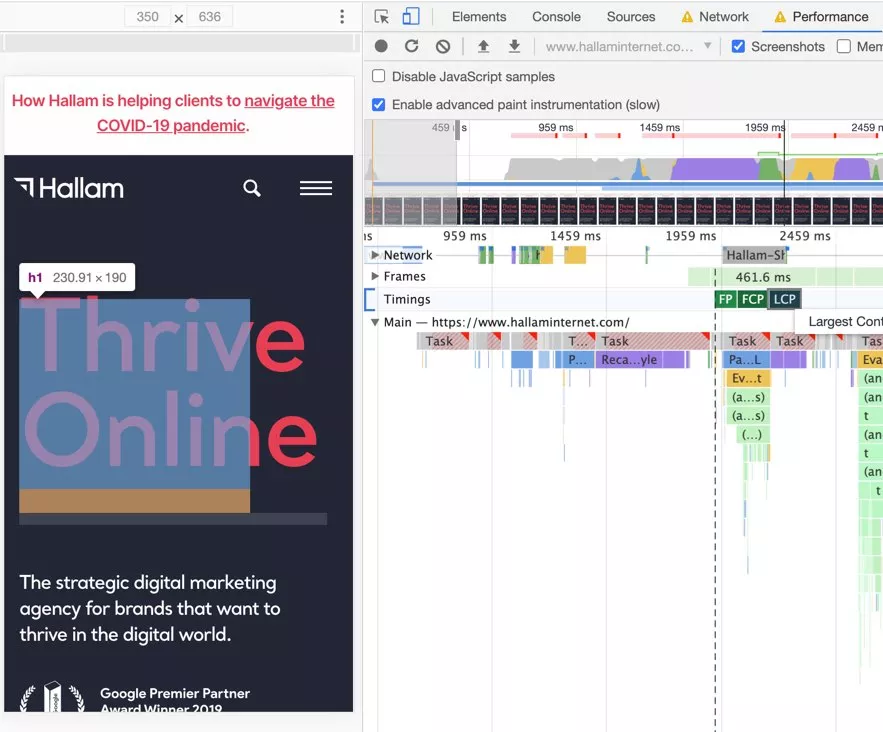This screenshot has height=732, width=883.
Task: Collapse the Main thread track
Action: click(376, 322)
